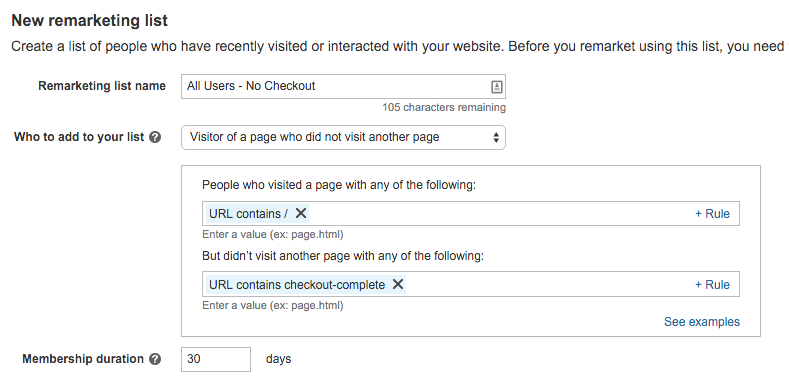Image resolution: width=789 pixels, height=383 pixels.
Task: Click the 'New remarketing list' heading
Action: [90, 21]
